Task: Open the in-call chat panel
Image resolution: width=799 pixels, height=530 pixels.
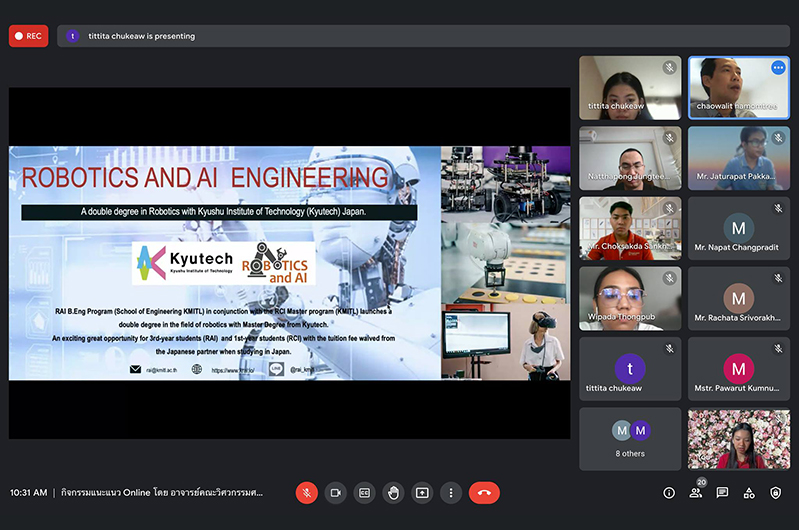Action: (x=722, y=493)
